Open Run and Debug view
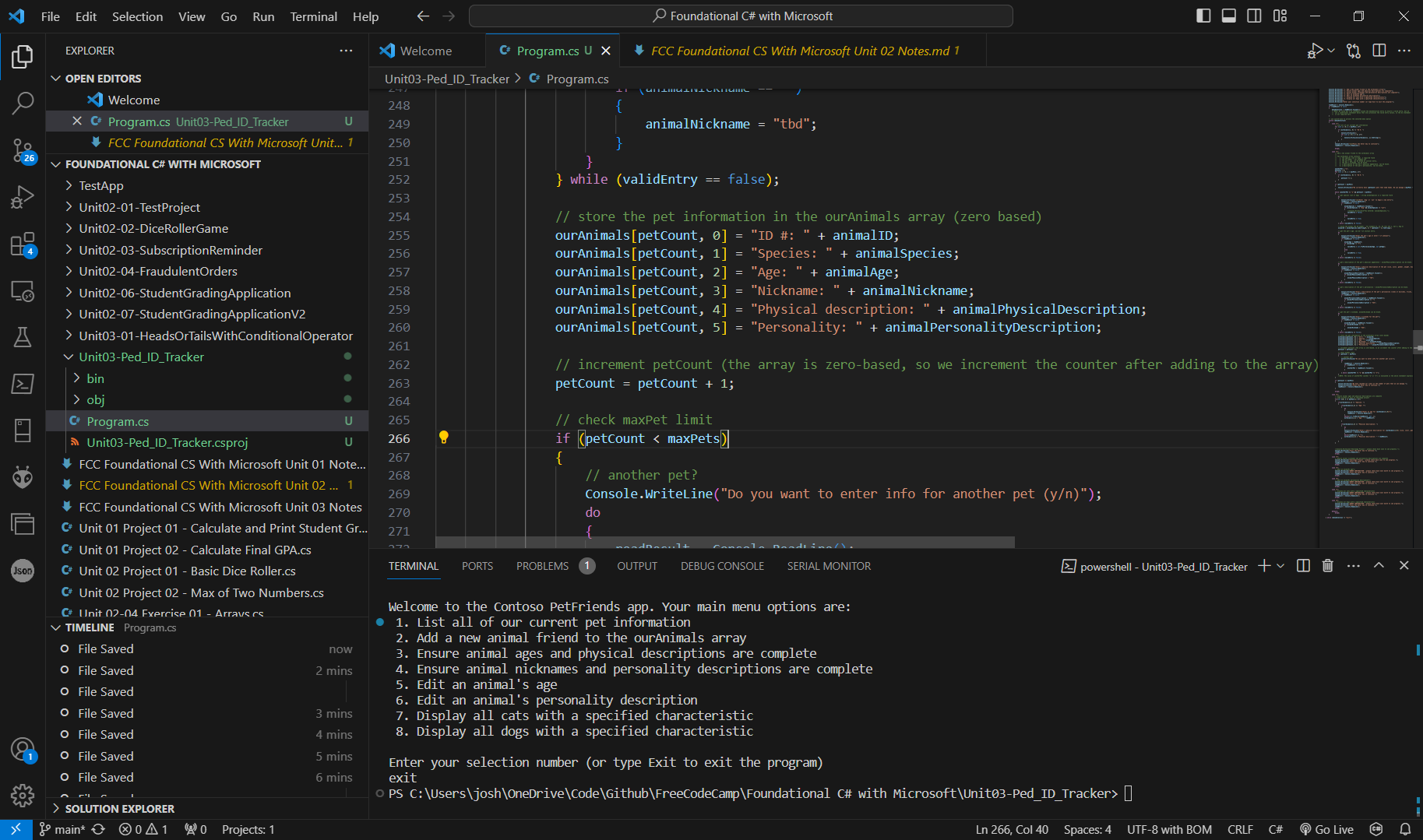Screen dimensions: 1423x840 (x=23, y=197)
